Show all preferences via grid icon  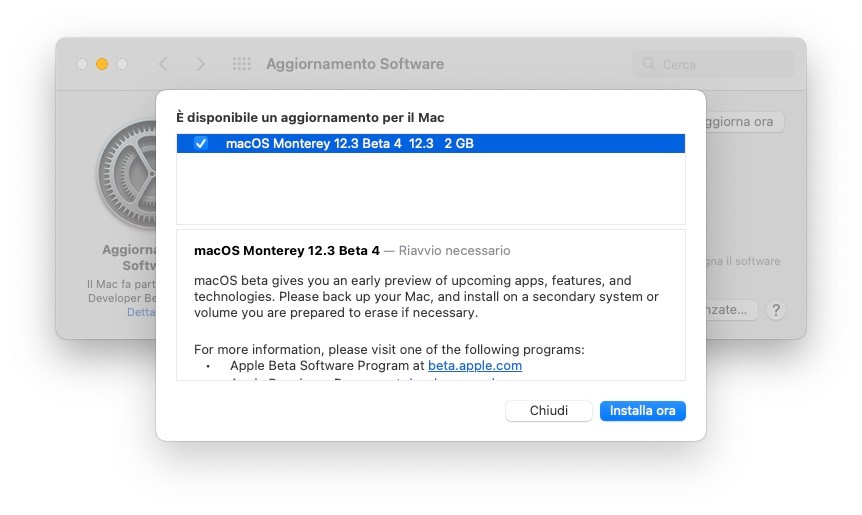(241, 64)
